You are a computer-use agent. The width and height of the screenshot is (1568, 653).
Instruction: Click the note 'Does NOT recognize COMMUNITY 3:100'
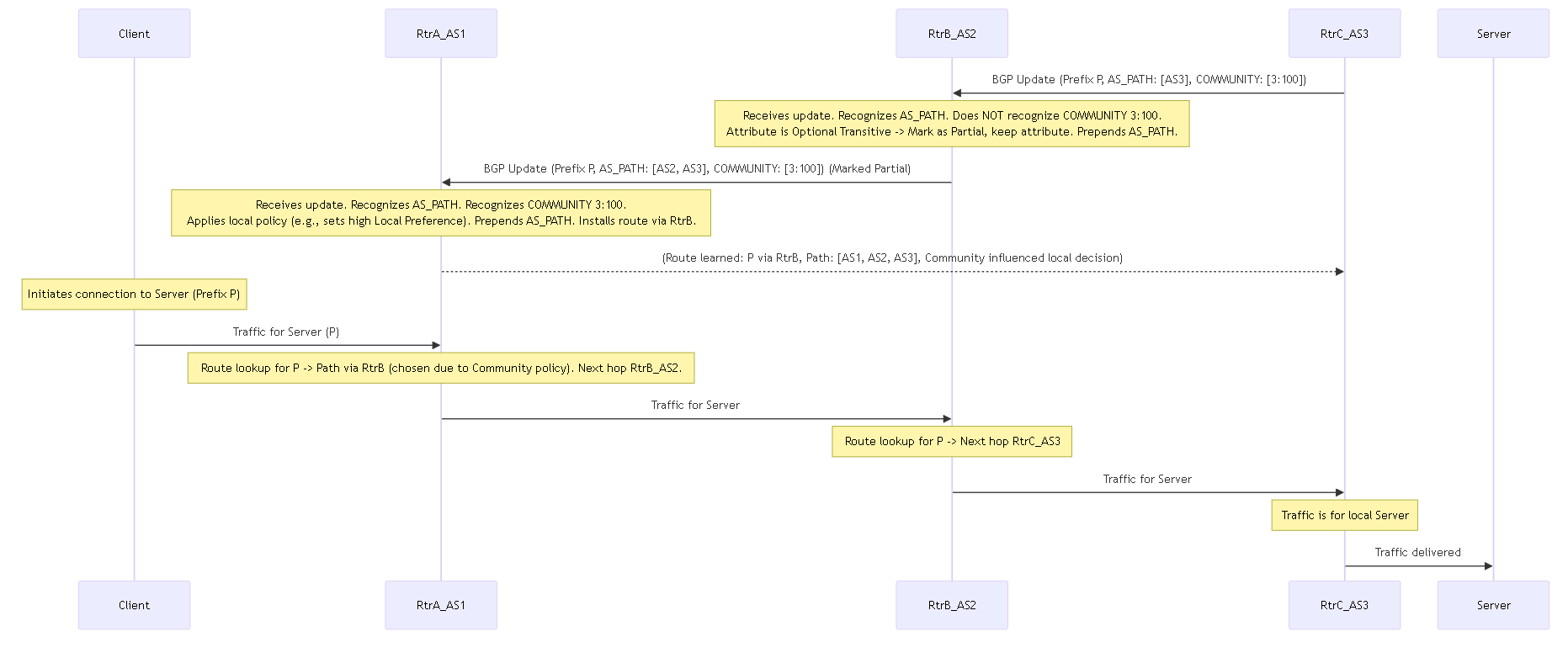(x=952, y=124)
